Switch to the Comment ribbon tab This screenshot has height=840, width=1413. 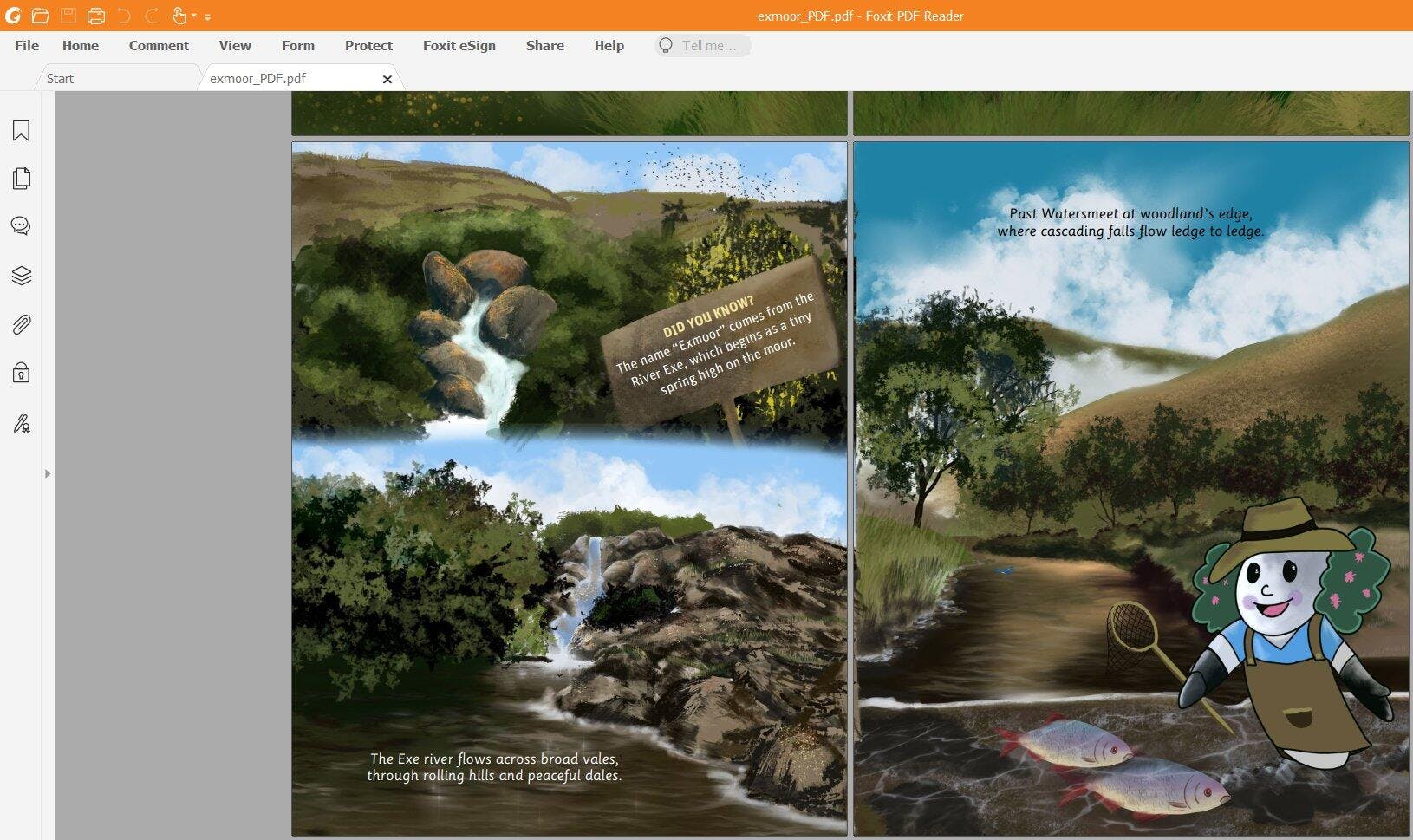click(x=159, y=46)
